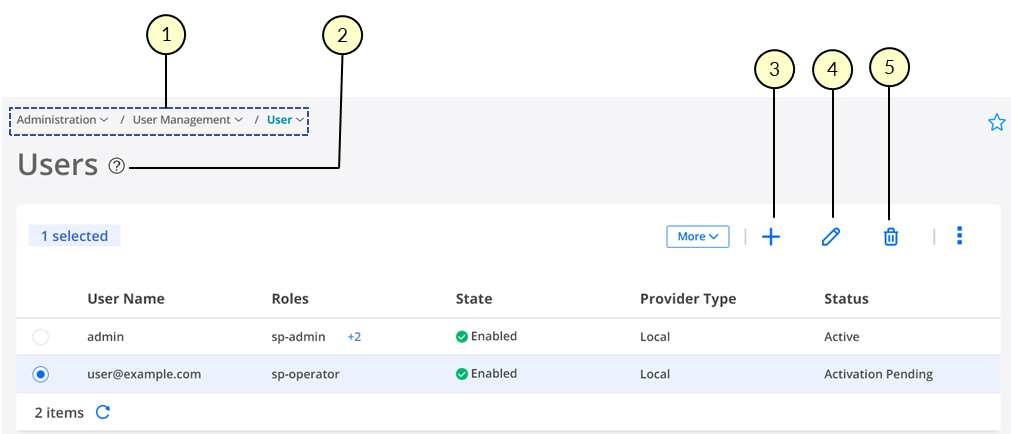This screenshot has height=434, width=1011.
Task: Open the vertical three-dot options menu
Action: 960,236
